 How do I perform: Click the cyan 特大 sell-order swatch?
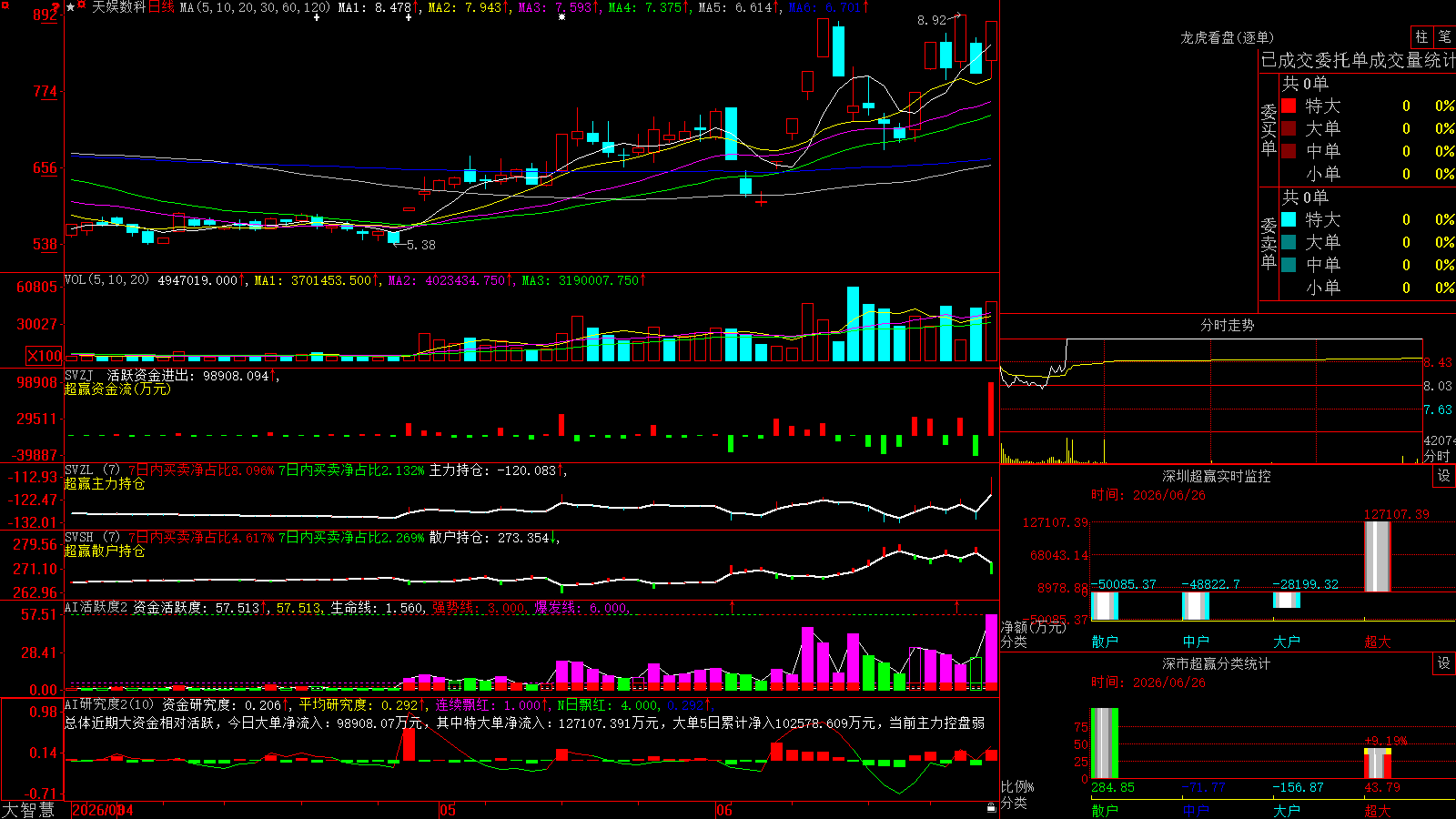(1289, 219)
